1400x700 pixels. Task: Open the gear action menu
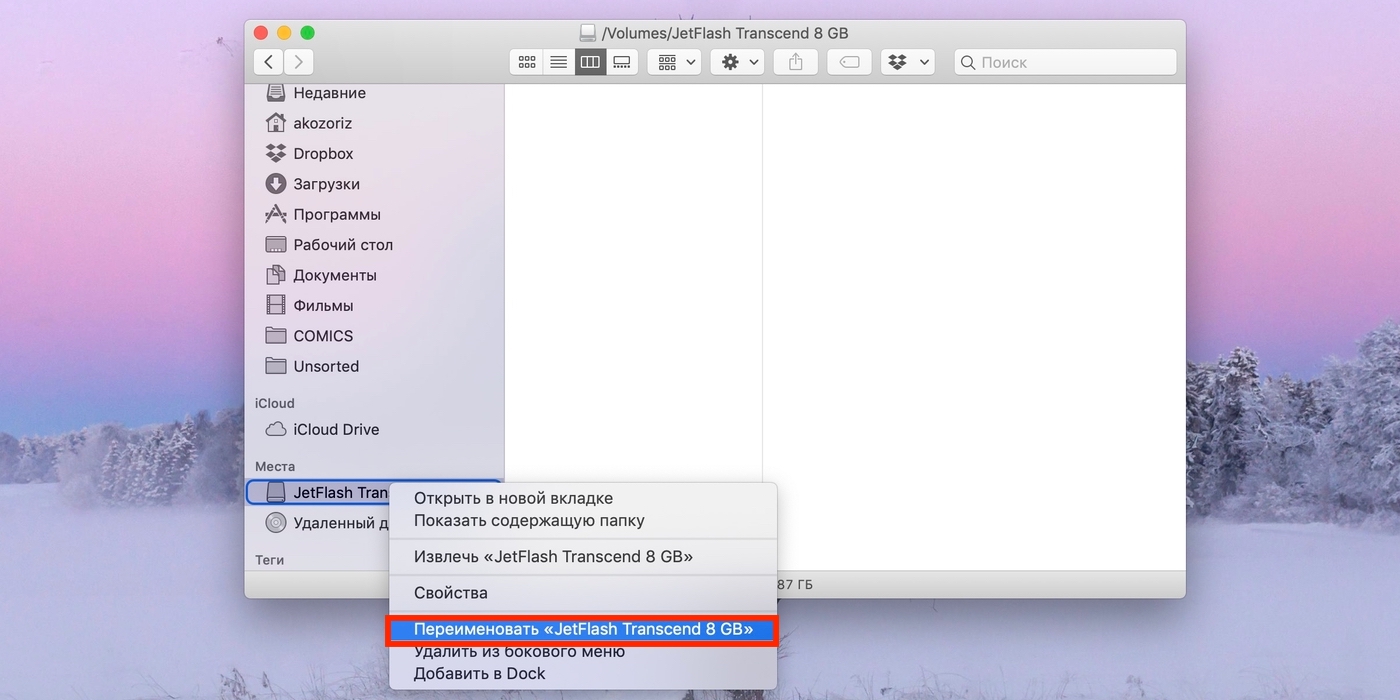738,62
